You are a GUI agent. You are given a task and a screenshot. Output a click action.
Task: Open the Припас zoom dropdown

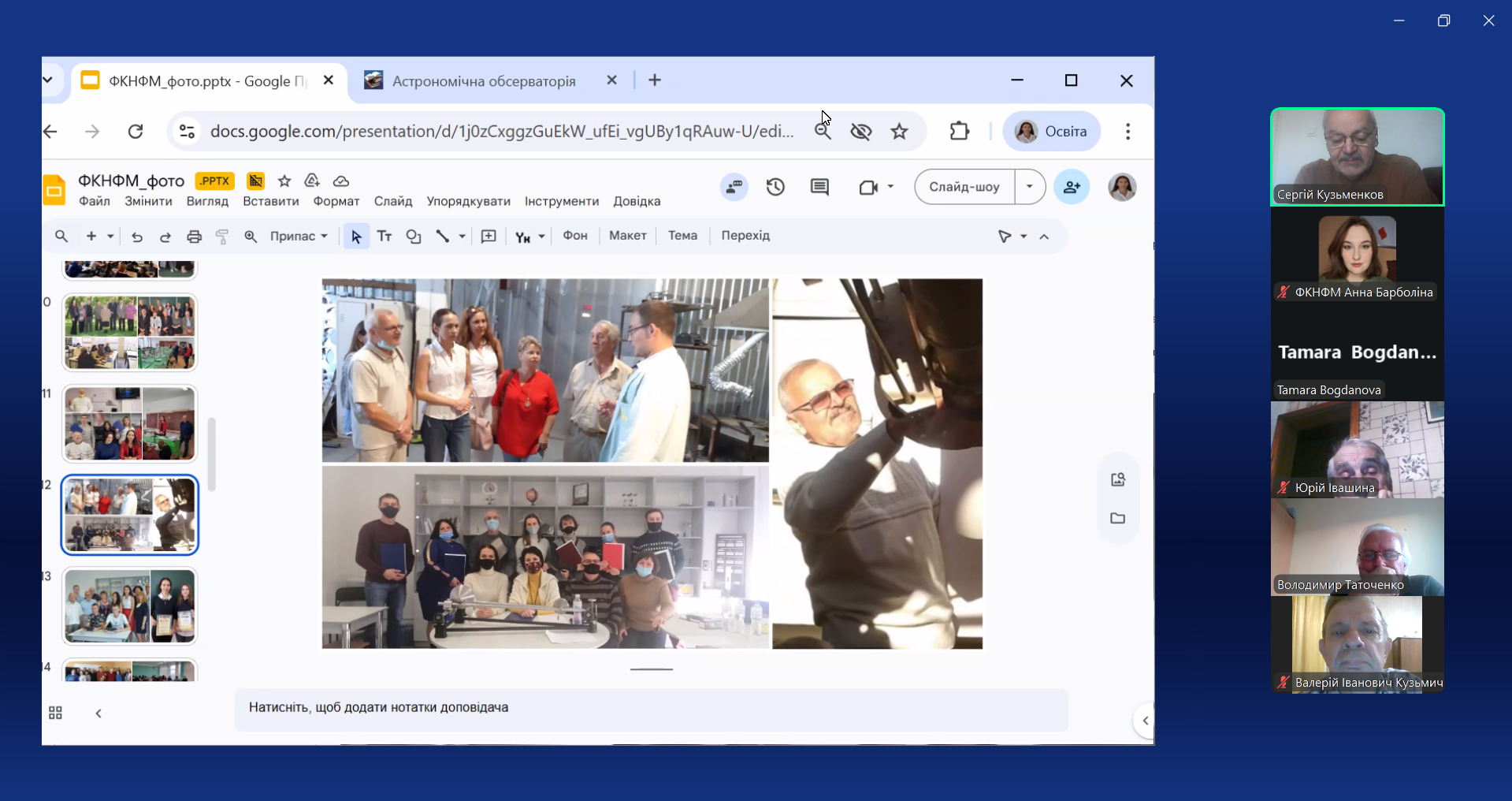(299, 237)
